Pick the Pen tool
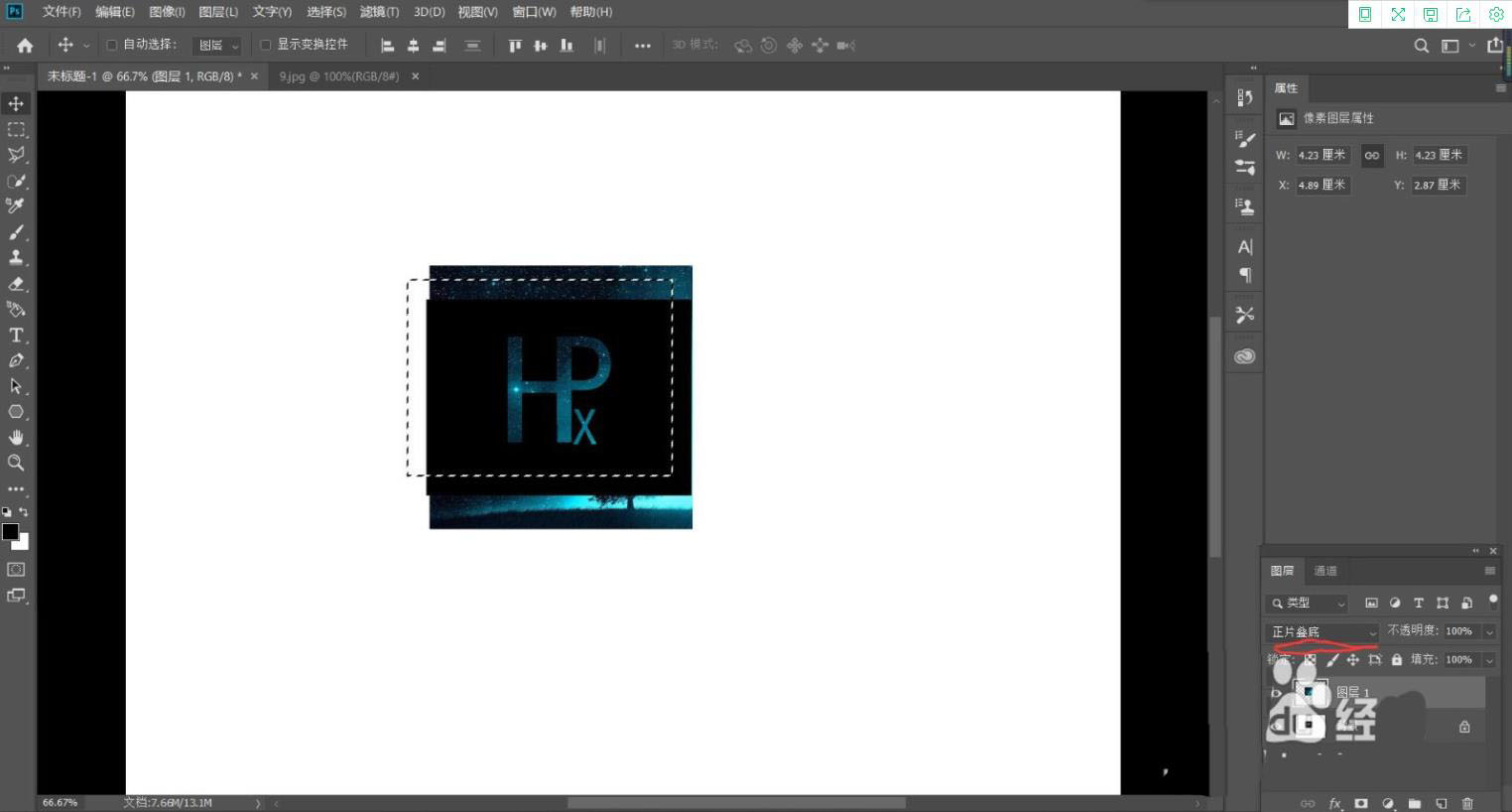Viewport: 1512px width, 812px height. click(16, 360)
